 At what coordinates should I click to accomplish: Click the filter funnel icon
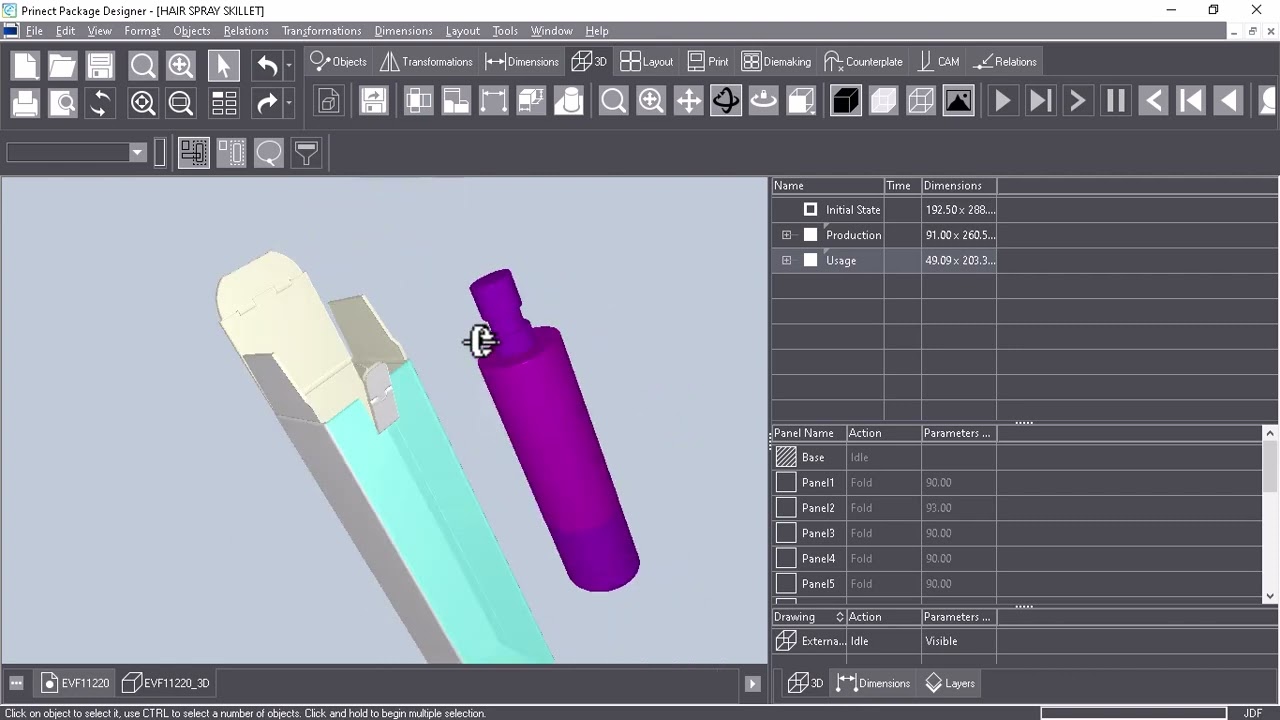click(x=306, y=153)
